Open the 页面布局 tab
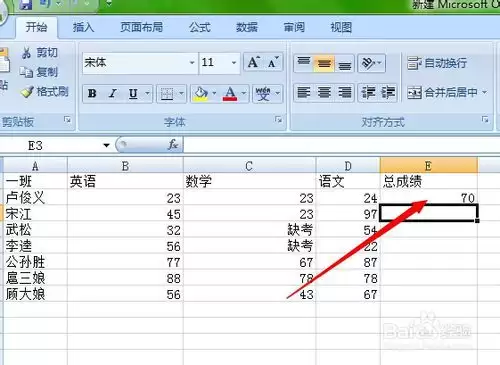The image size is (500, 365). pyautogui.click(x=142, y=27)
